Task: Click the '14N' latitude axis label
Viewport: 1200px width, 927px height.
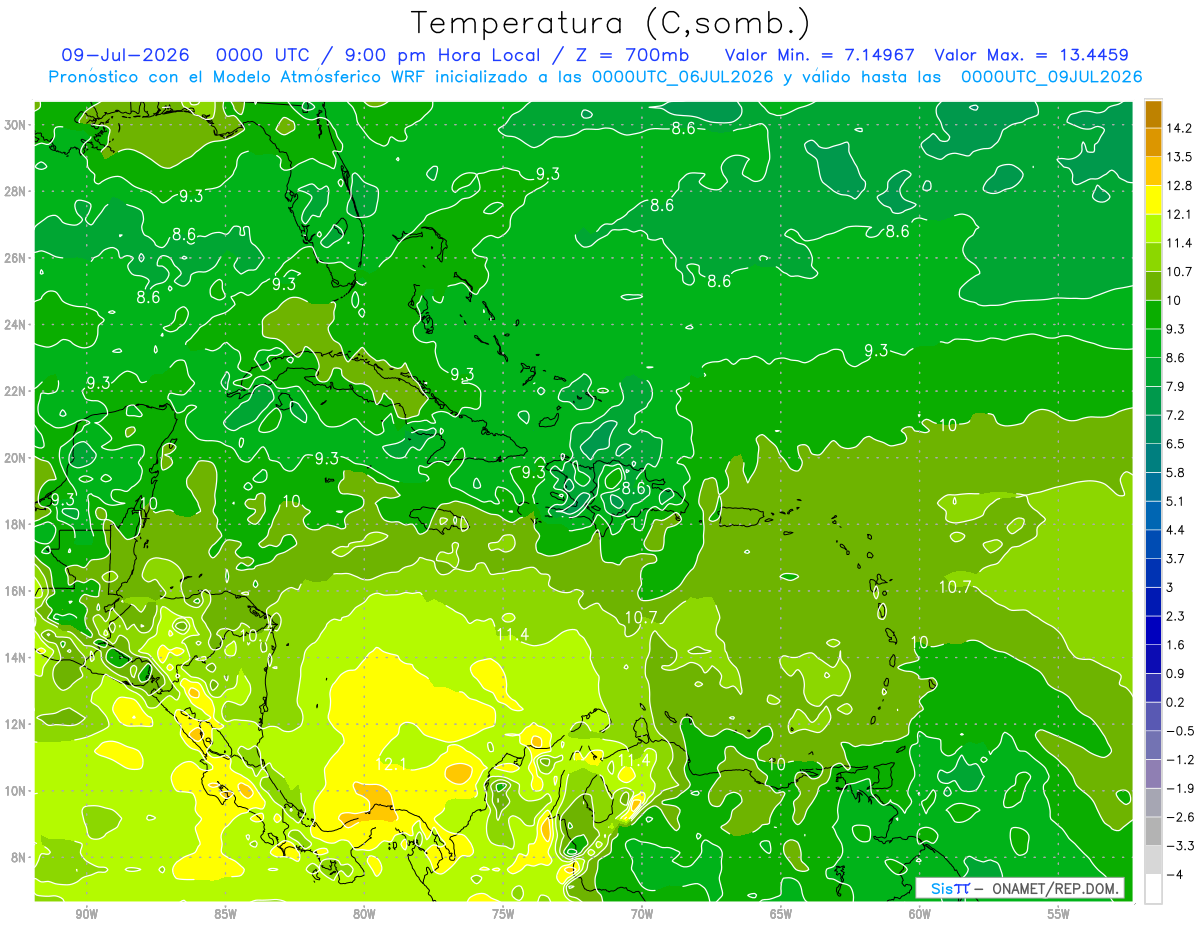Action: tap(17, 657)
